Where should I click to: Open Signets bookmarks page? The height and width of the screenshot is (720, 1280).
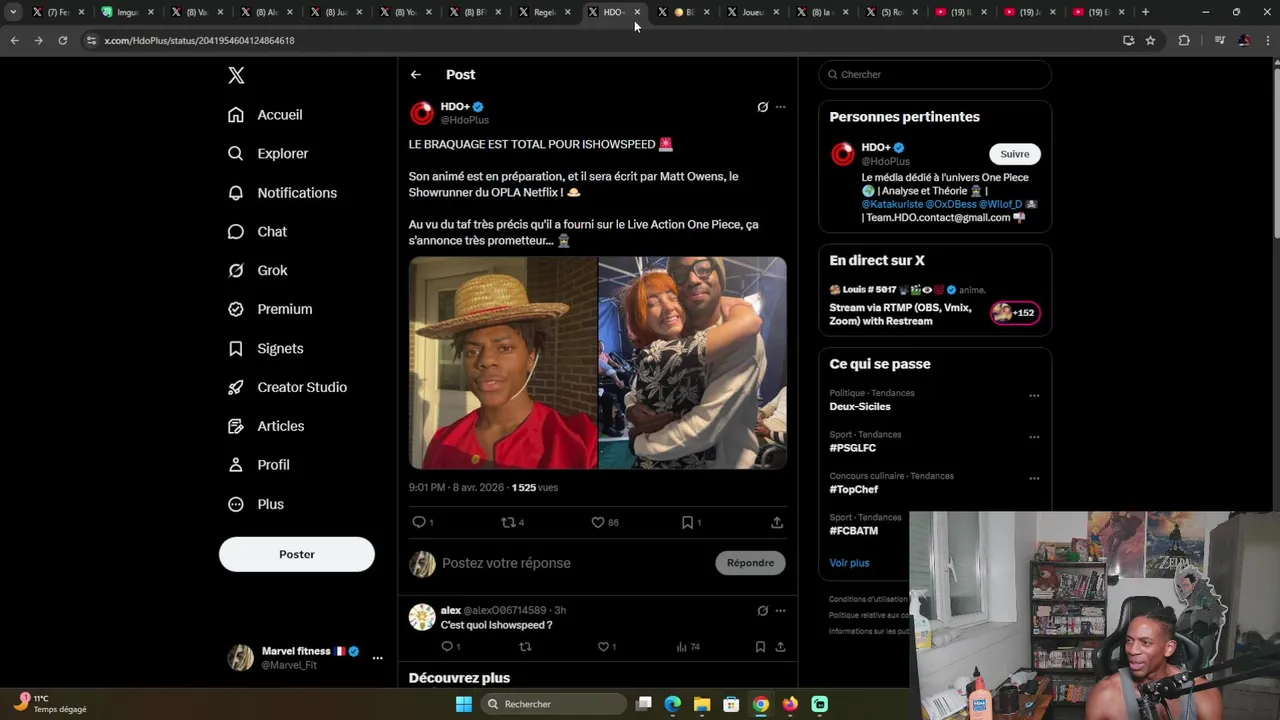tap(265, 349)
